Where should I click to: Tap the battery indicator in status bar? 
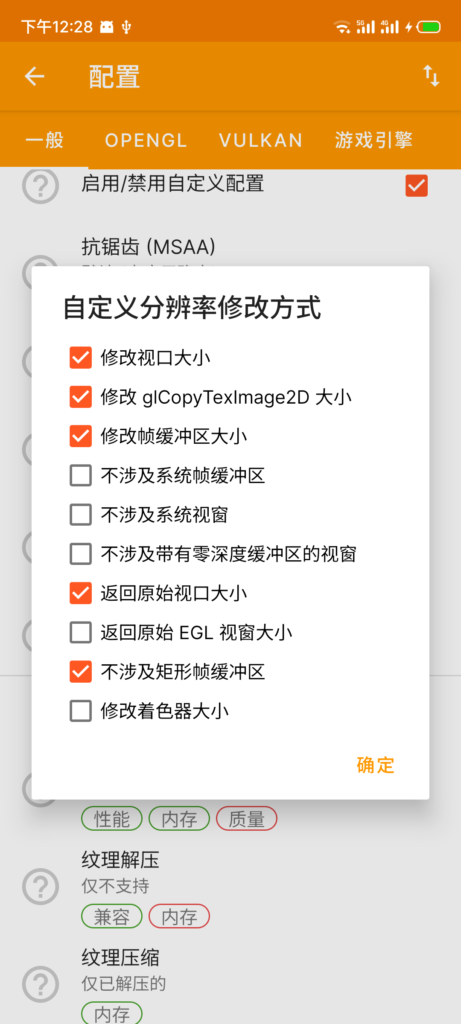429,27
